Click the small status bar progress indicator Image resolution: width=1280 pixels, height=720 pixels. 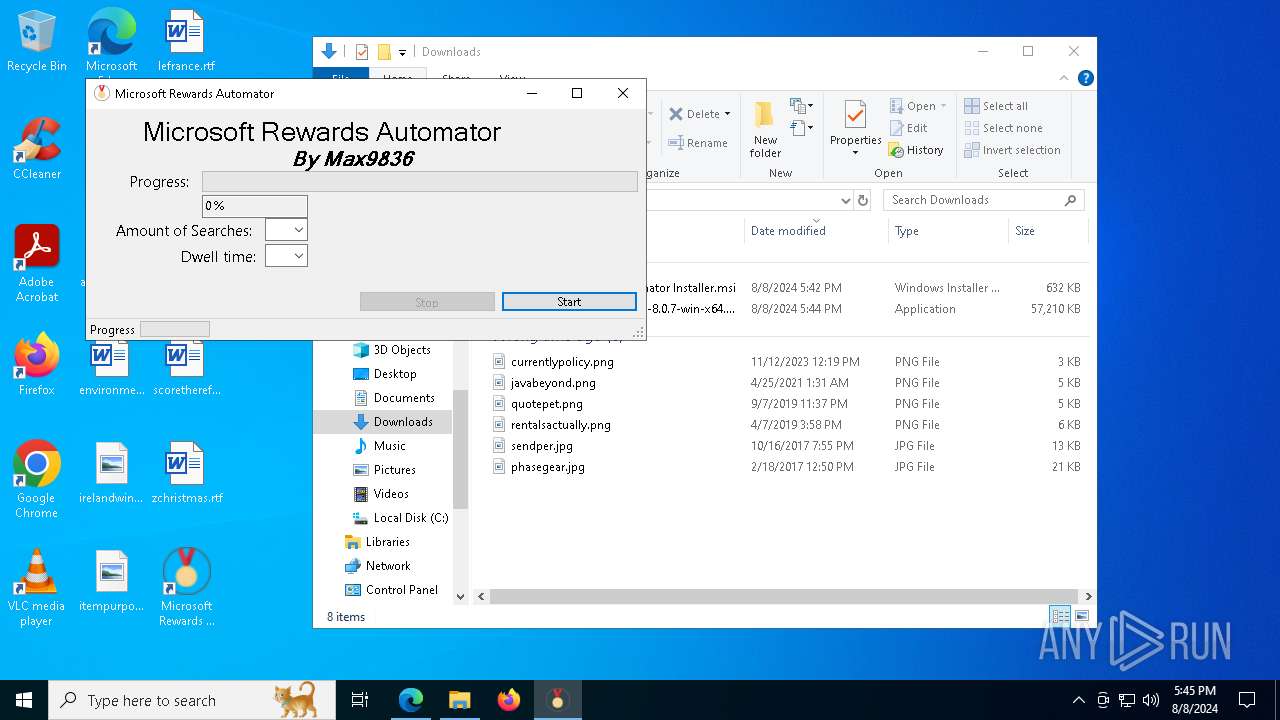tap(175, 329)
